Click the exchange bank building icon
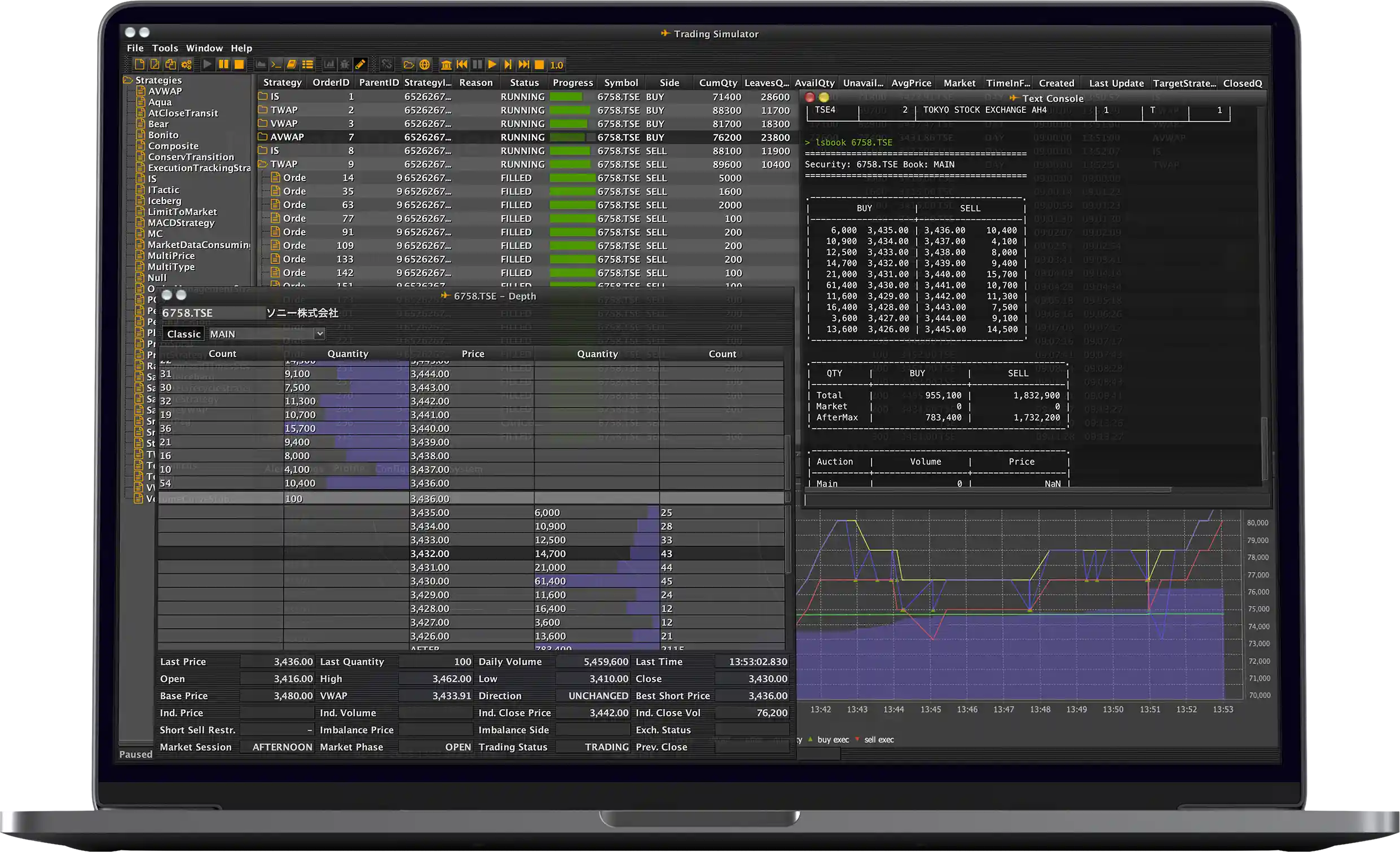Viewport: 1400px width, 852px height. [x=447, y=65]
